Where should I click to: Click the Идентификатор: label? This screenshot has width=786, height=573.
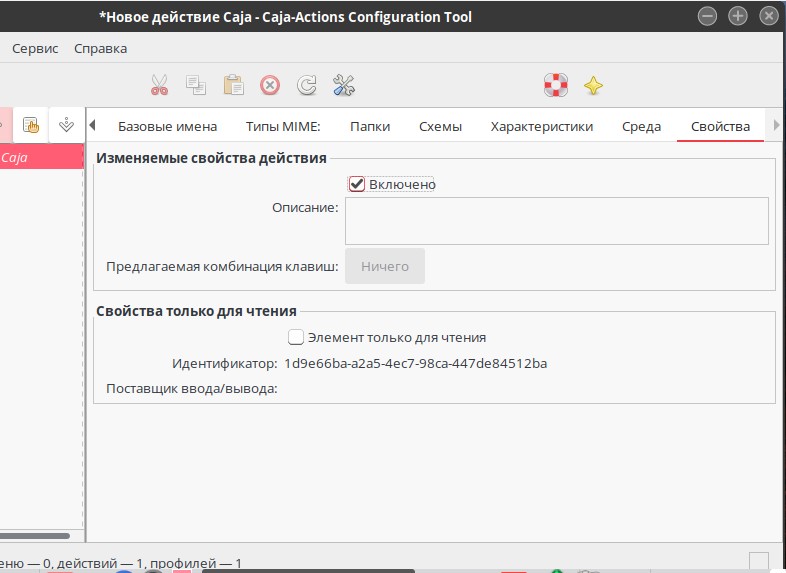click(225, 363)
